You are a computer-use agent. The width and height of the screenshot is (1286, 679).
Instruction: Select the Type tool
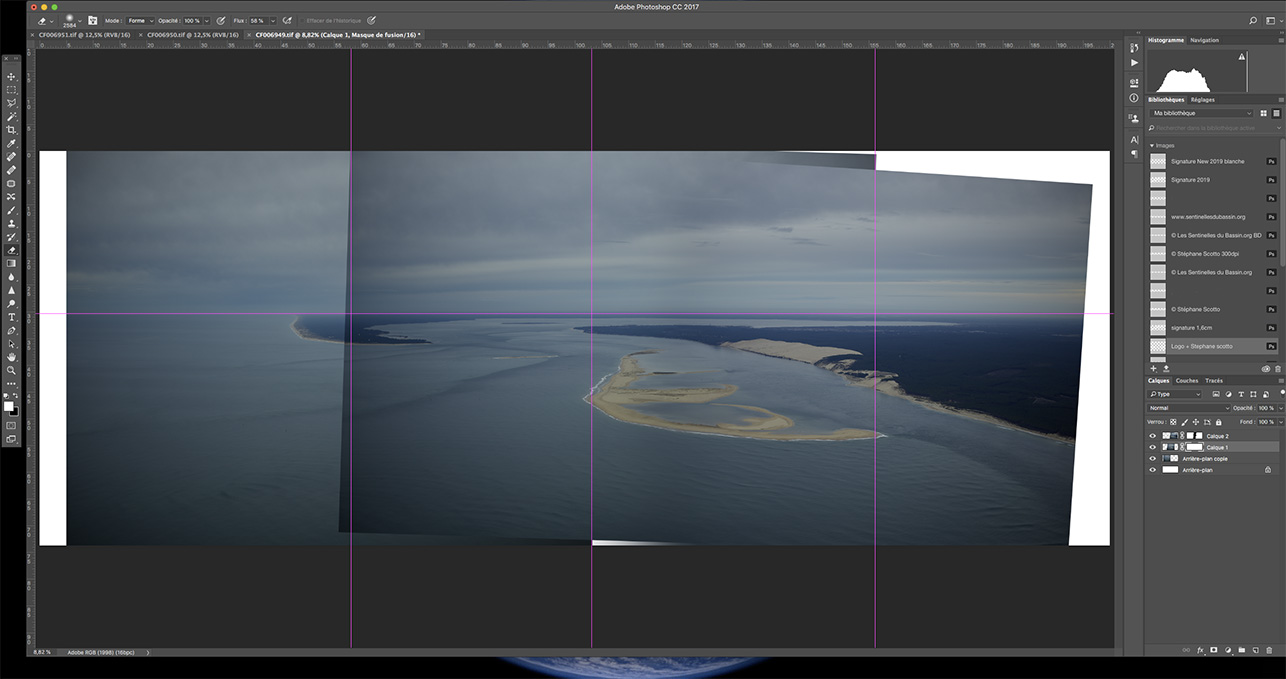pyautogui.click(x=12, y=317)
